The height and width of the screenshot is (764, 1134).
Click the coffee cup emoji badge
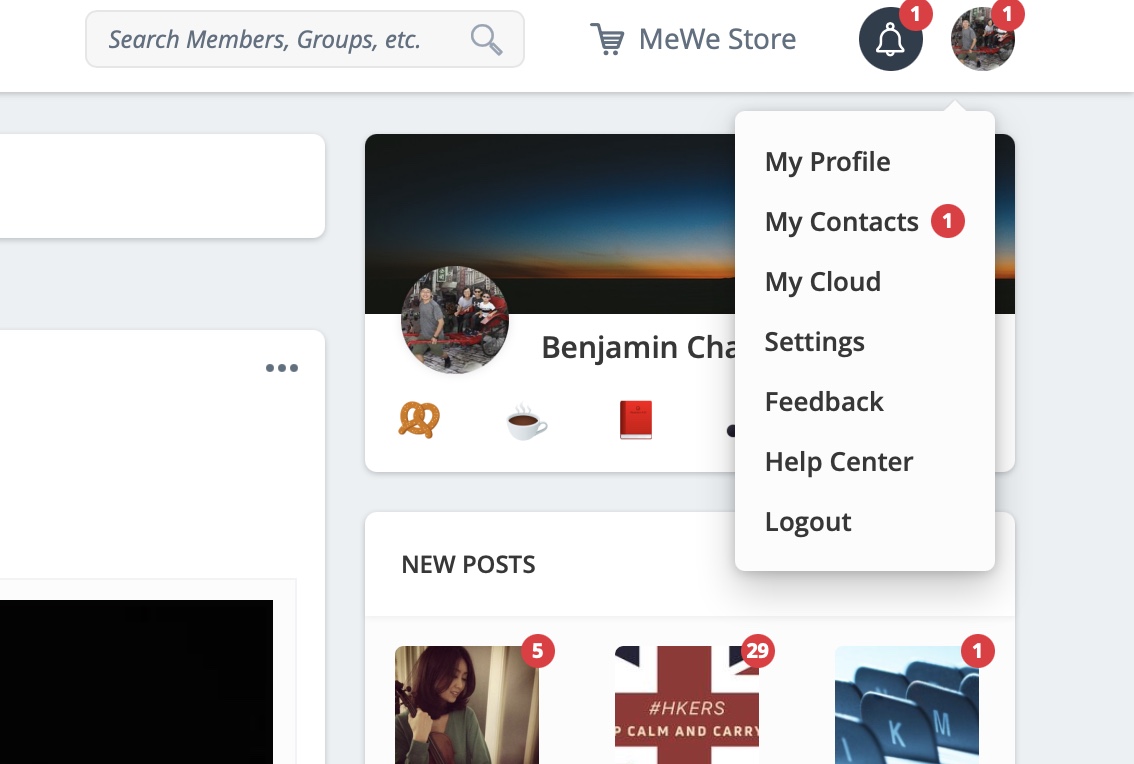coord(526,420)
